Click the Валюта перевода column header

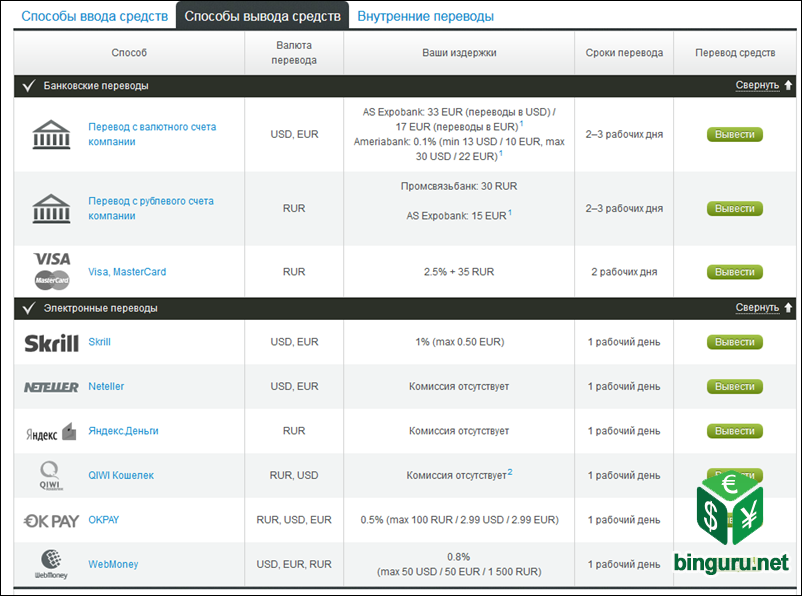(x=294, y=53)
